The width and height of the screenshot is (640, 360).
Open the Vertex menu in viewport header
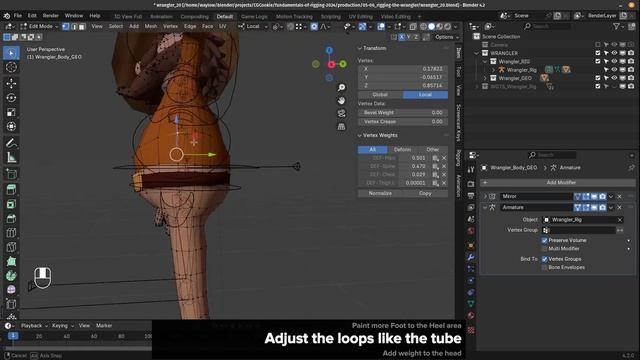tap(170, 27)
